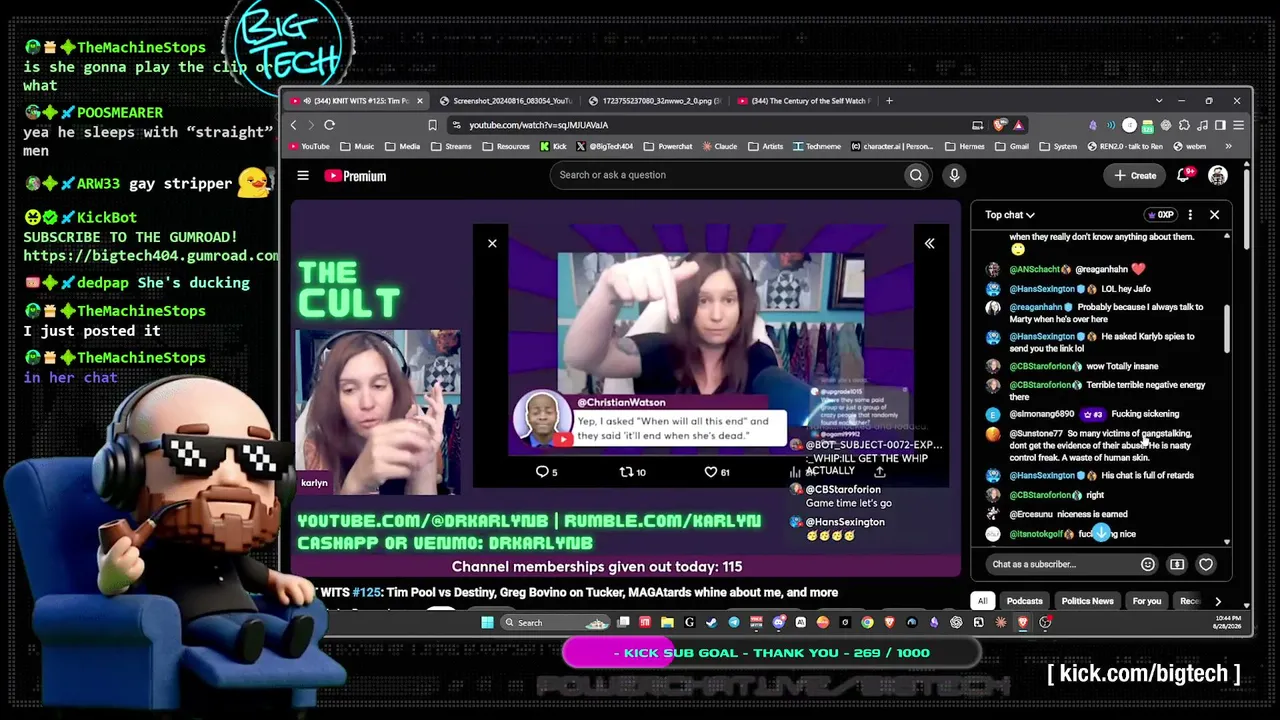
Task: Go to YouTube Premium home logo
Action: click(355, 176)
